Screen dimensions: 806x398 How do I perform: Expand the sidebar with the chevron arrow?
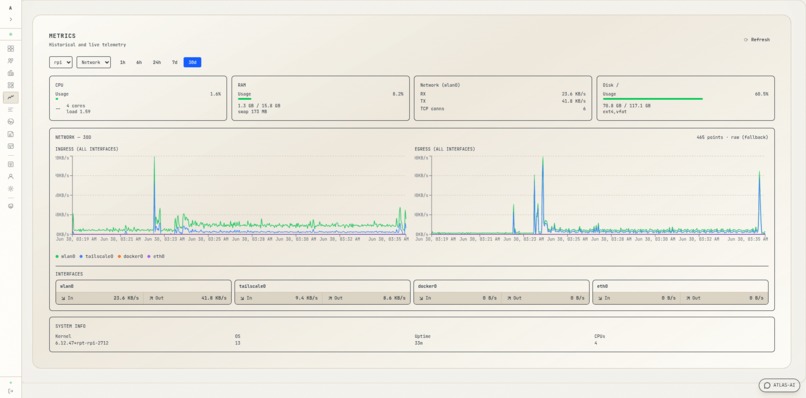11,20
